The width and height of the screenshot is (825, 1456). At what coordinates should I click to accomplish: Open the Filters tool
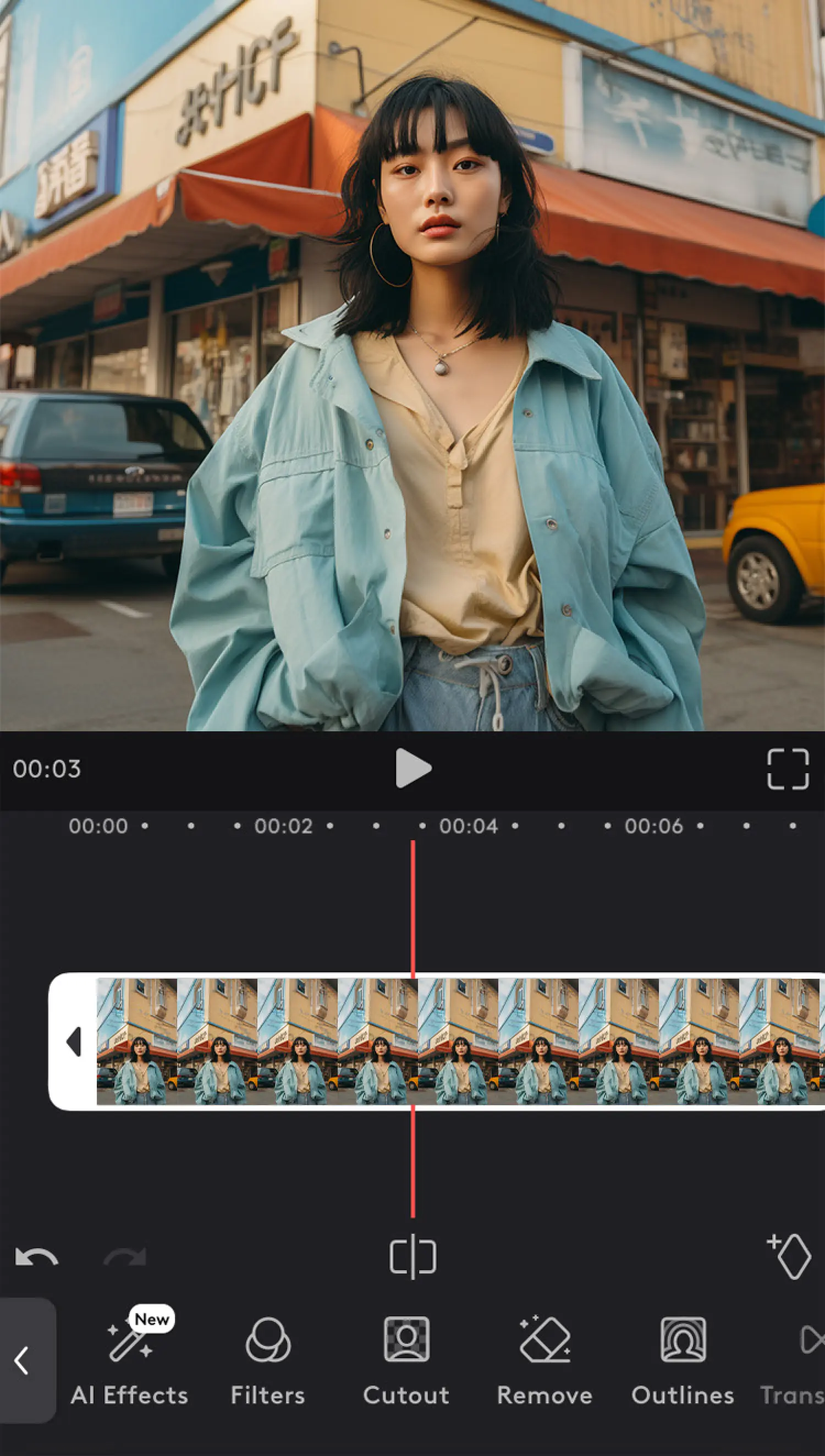[x=268, y=1359]
